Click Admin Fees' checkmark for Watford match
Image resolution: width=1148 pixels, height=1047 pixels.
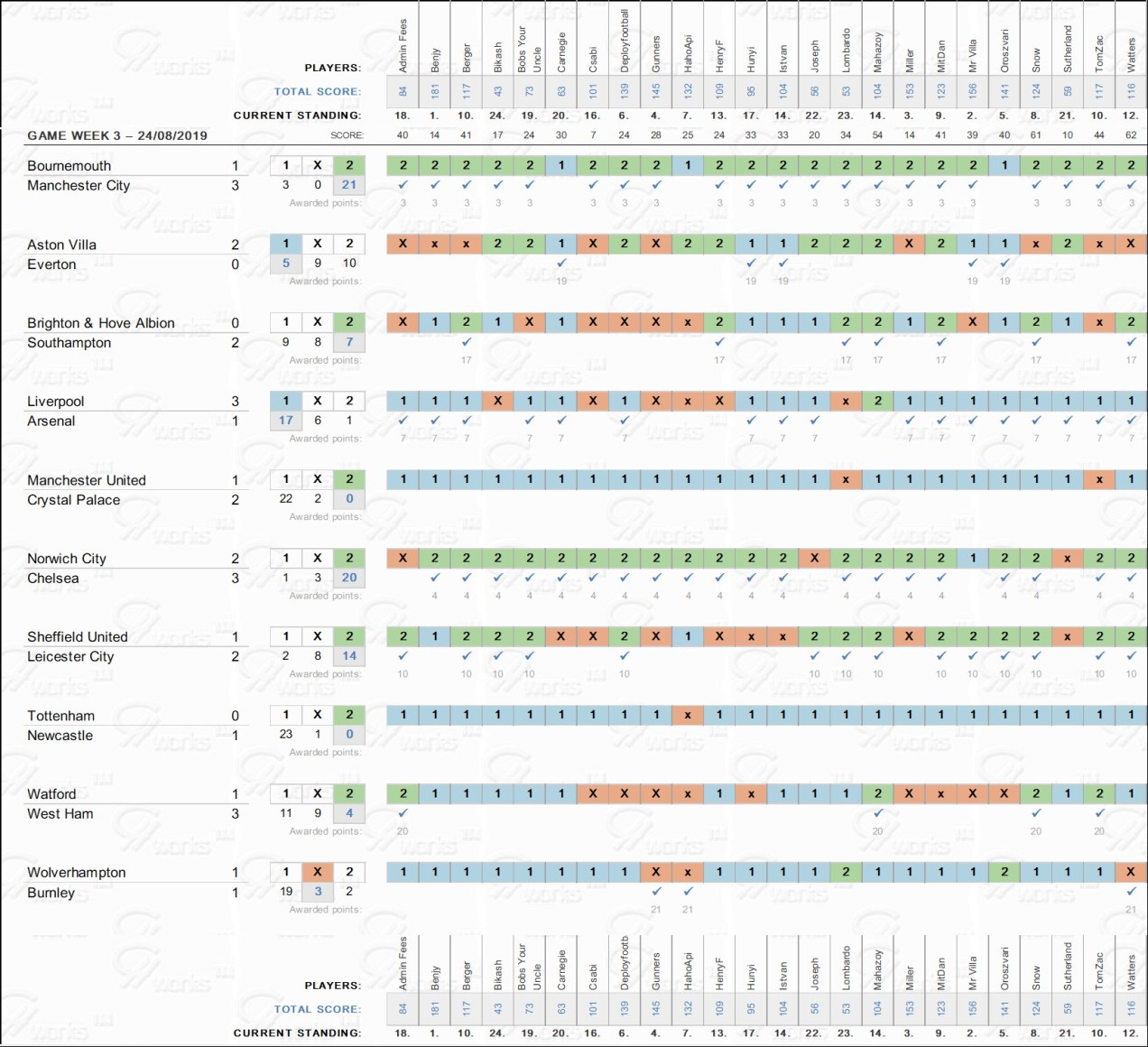pos(403,813)
